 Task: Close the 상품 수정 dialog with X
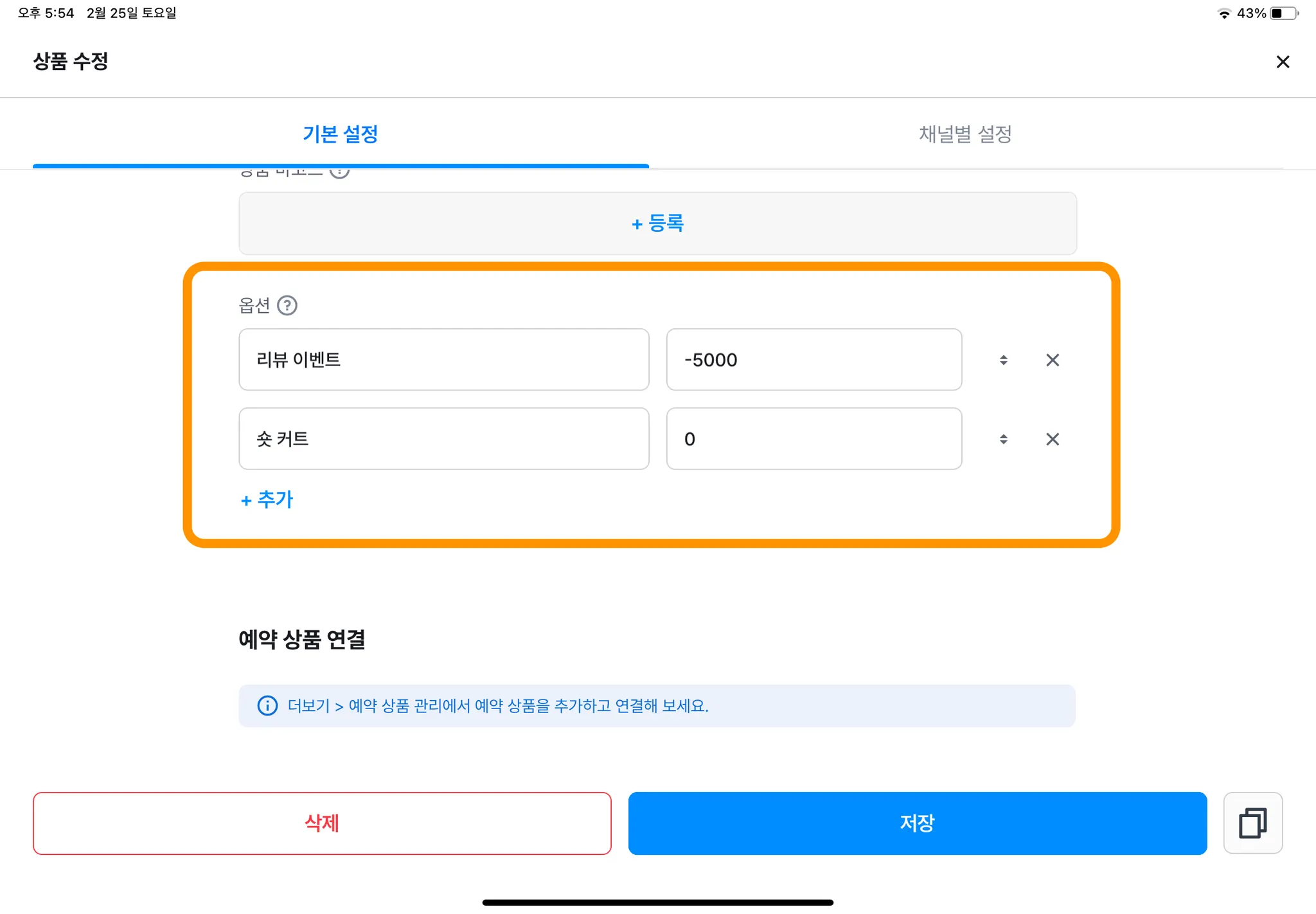pos(1283,62)
